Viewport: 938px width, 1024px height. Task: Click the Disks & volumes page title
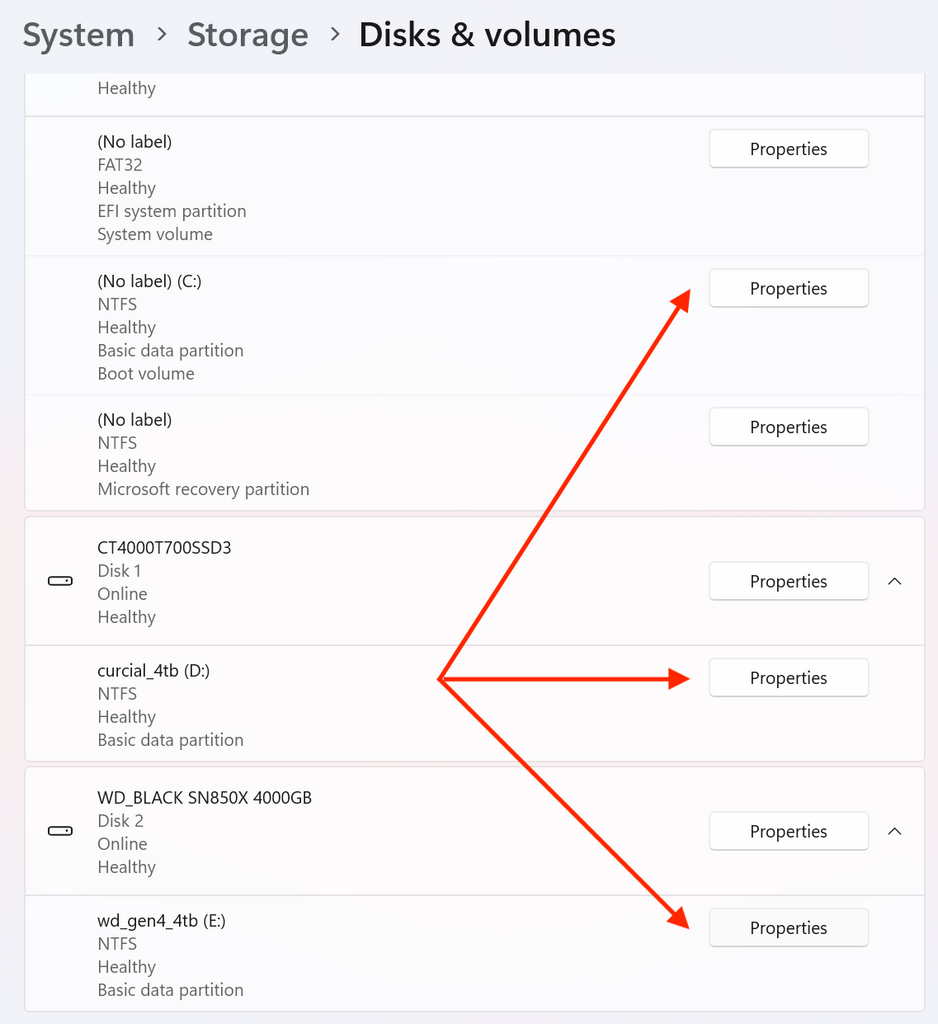[487, 35]
